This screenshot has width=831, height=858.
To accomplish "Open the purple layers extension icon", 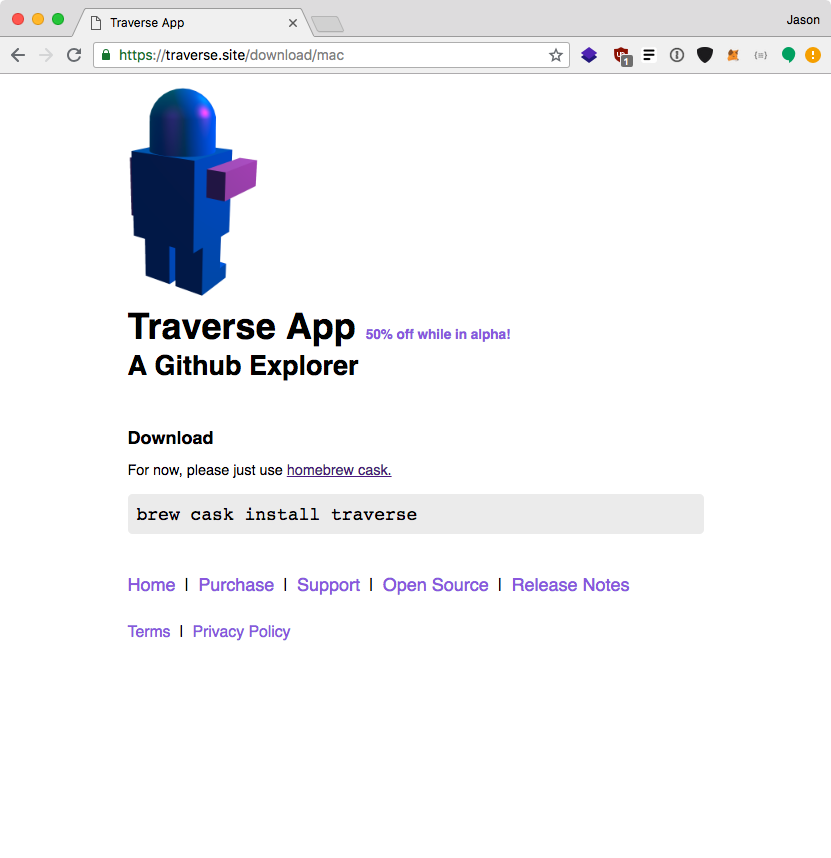I will pos(590,55).
